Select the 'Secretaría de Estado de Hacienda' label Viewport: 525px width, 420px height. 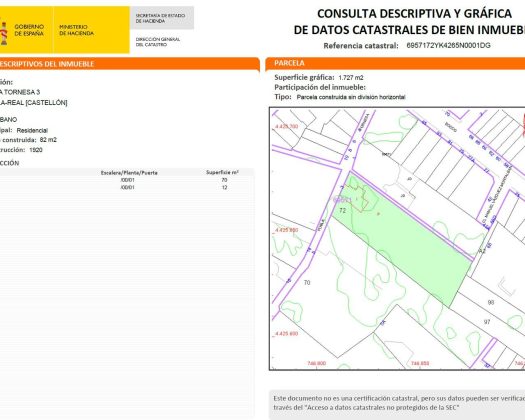point(160,18)
